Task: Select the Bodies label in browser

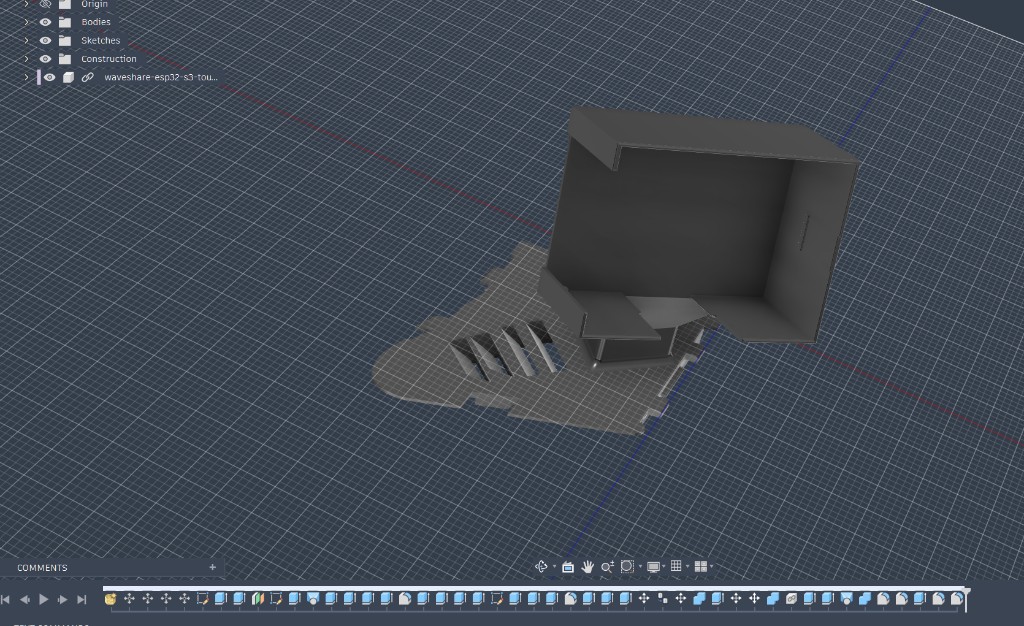Action: coord(96,22)
